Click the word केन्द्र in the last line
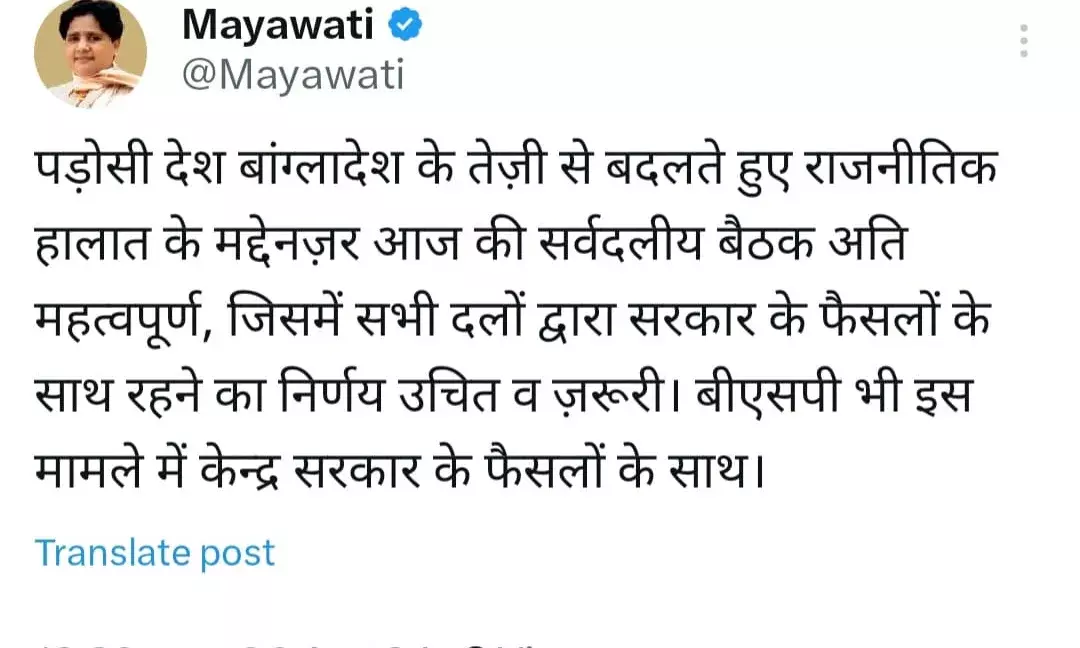 tap(240, 470)
